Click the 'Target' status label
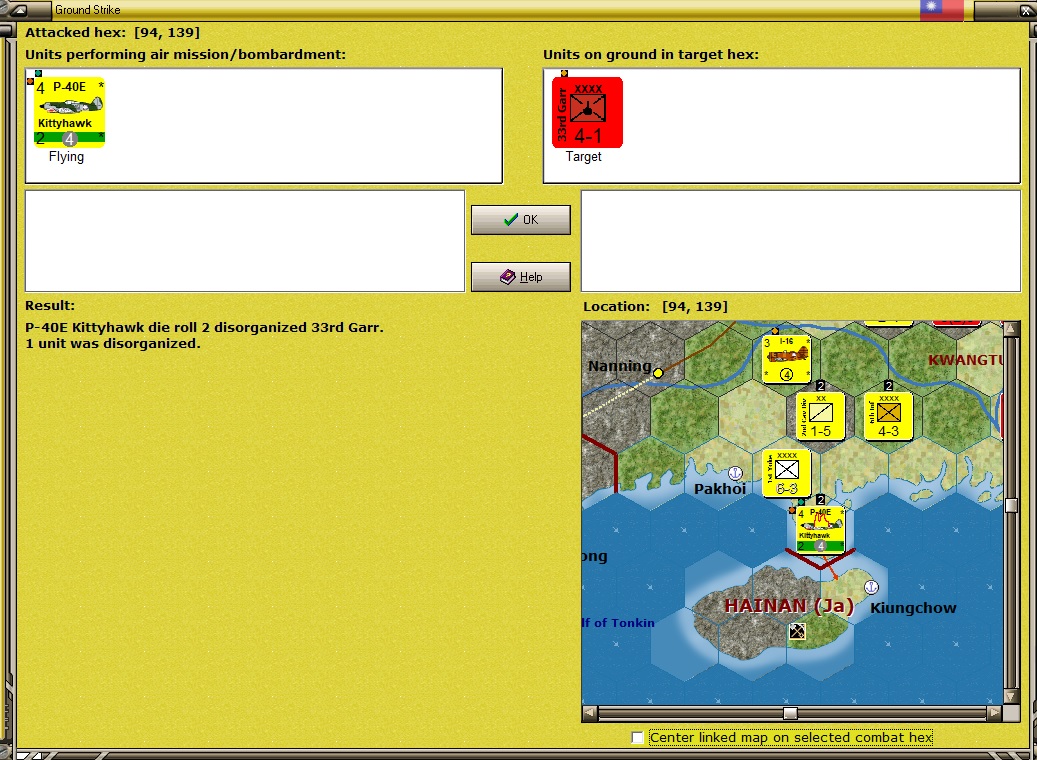The height and width of the screenshot is (760, 1037). pyautogui.click(x=583, y=157)
